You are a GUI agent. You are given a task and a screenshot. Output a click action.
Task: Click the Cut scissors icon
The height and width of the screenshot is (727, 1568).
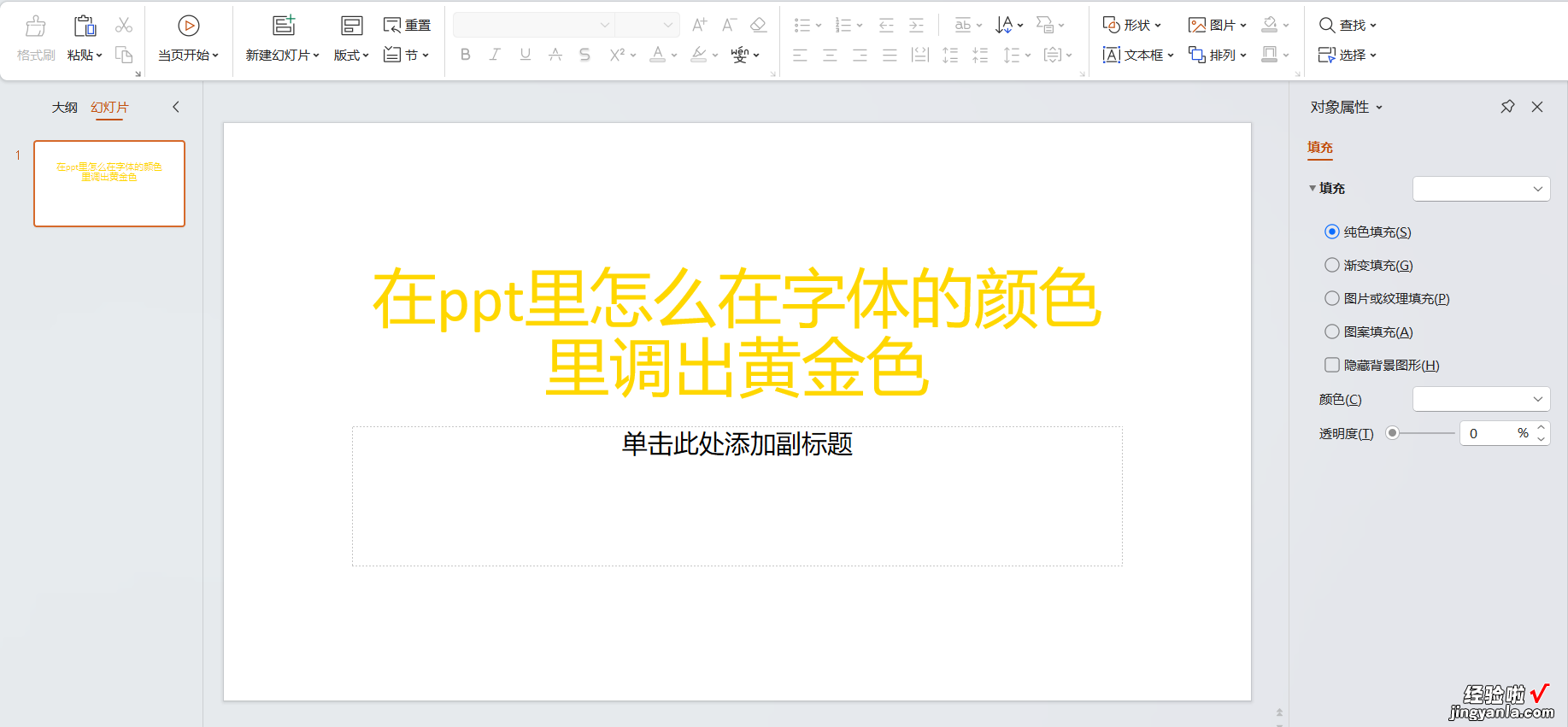[124, 25]
